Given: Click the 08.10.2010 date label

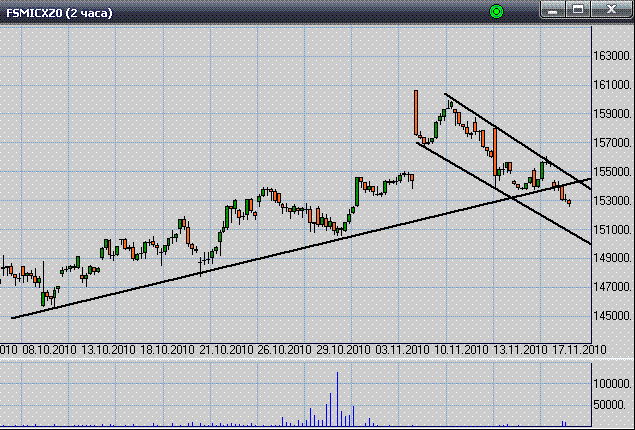Looking at the screenshot, I should (x=49, y=350).
